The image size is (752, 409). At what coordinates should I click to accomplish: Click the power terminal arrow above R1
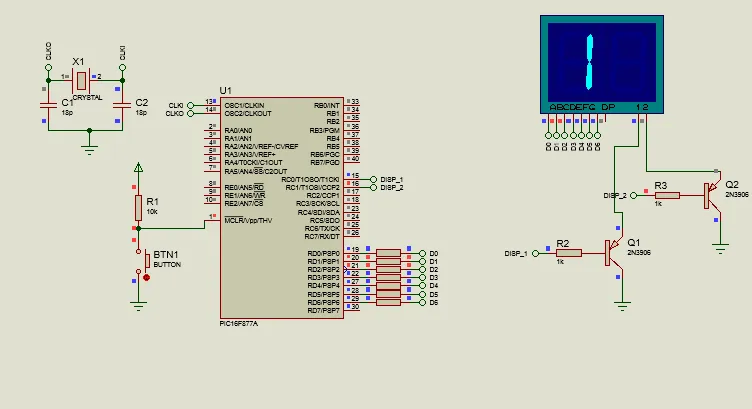click(x=138, y=167)
